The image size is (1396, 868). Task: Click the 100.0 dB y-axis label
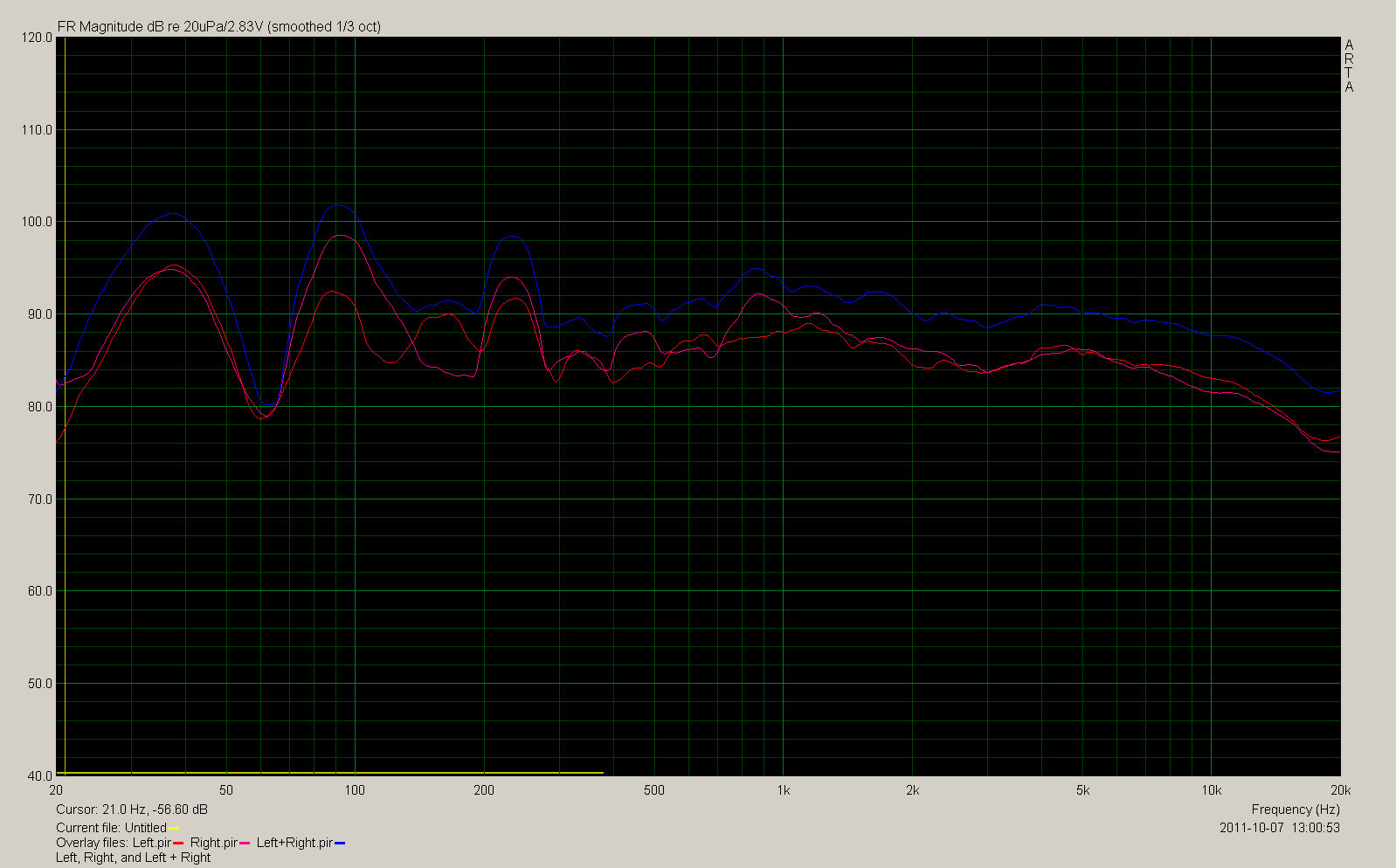coord(36,222)
